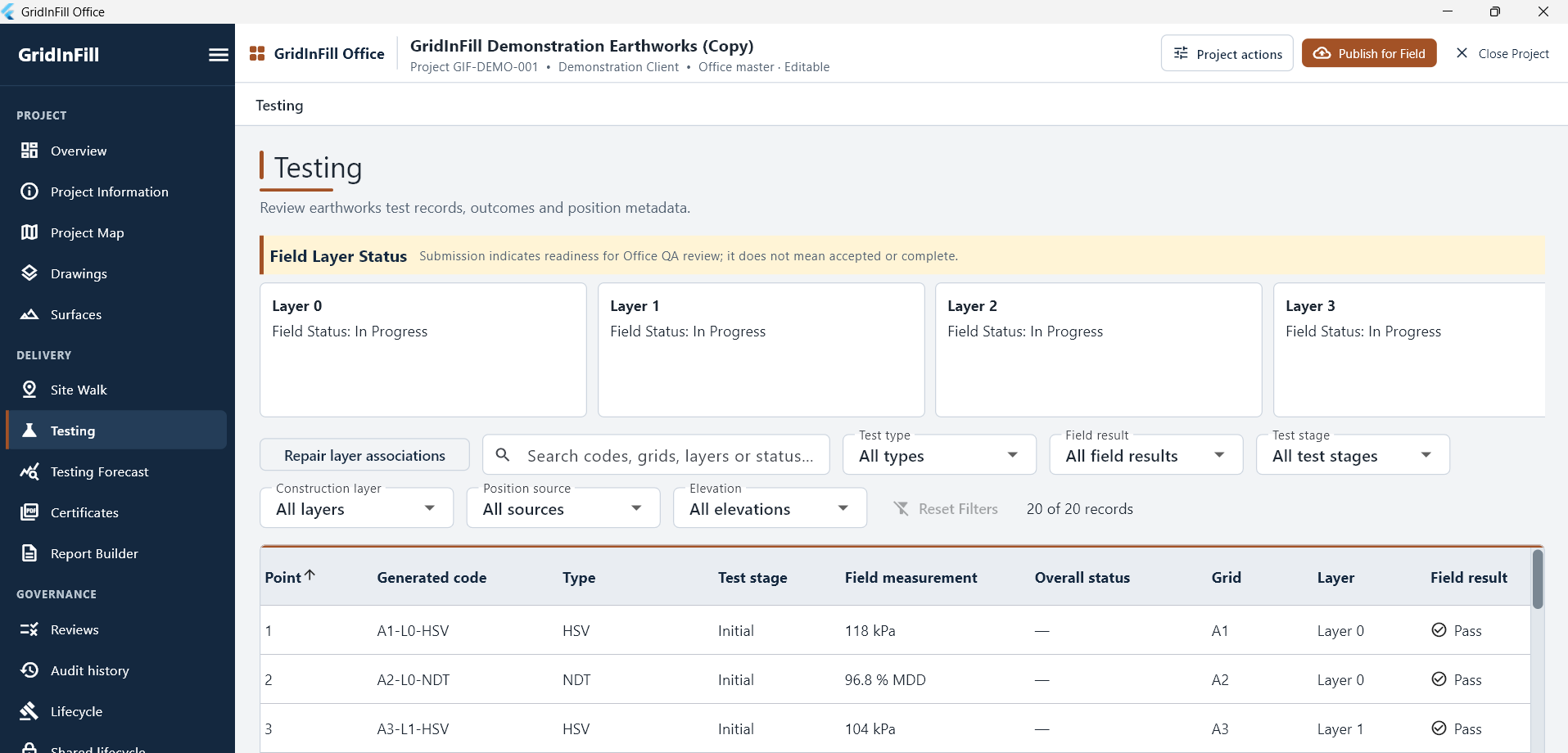The width and height of the screenshot is (1568, 753).
Task: Click the Site Walk location pin icon
Action: tap(29, 390)
